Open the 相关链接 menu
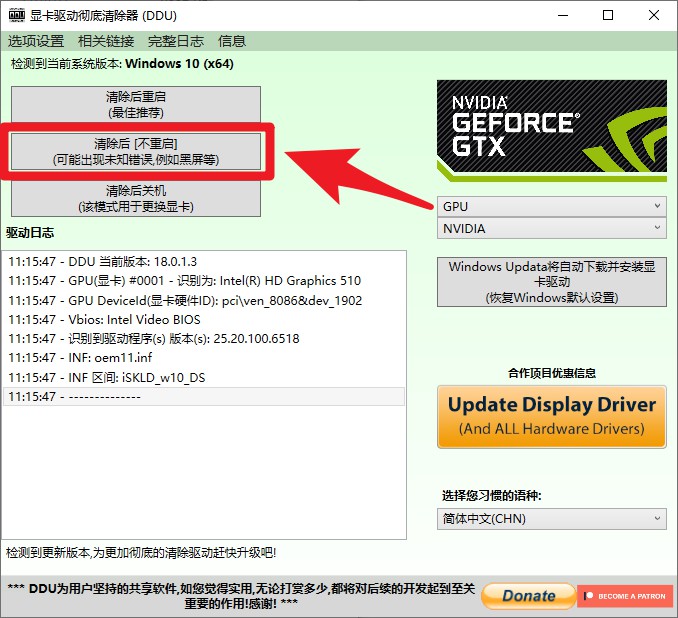Viewport: 678px width, 618px height. [106, 41]
